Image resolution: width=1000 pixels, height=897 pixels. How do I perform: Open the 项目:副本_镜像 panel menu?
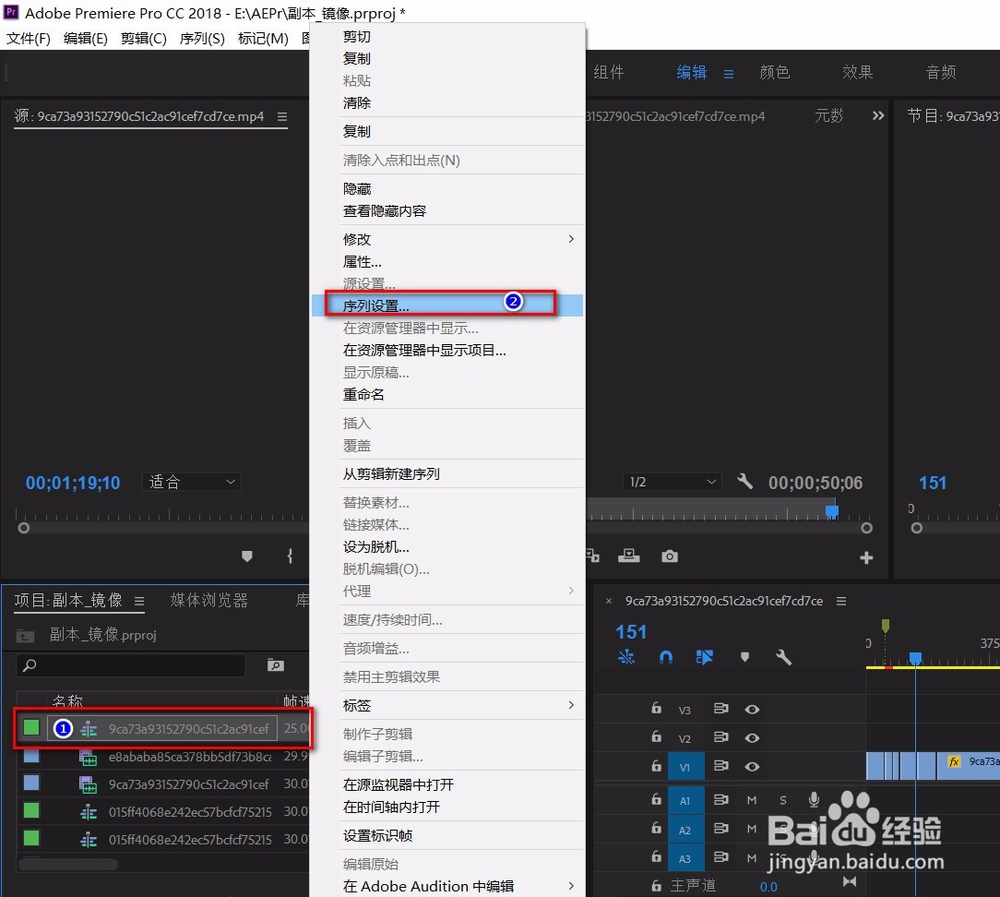click(139, 601)
